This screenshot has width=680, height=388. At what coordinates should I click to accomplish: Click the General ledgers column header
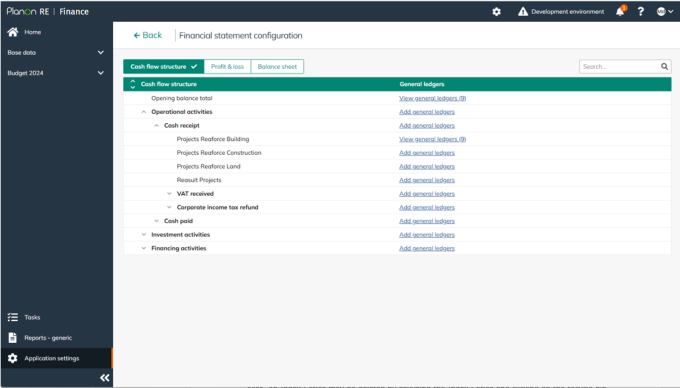click(422, 84)
